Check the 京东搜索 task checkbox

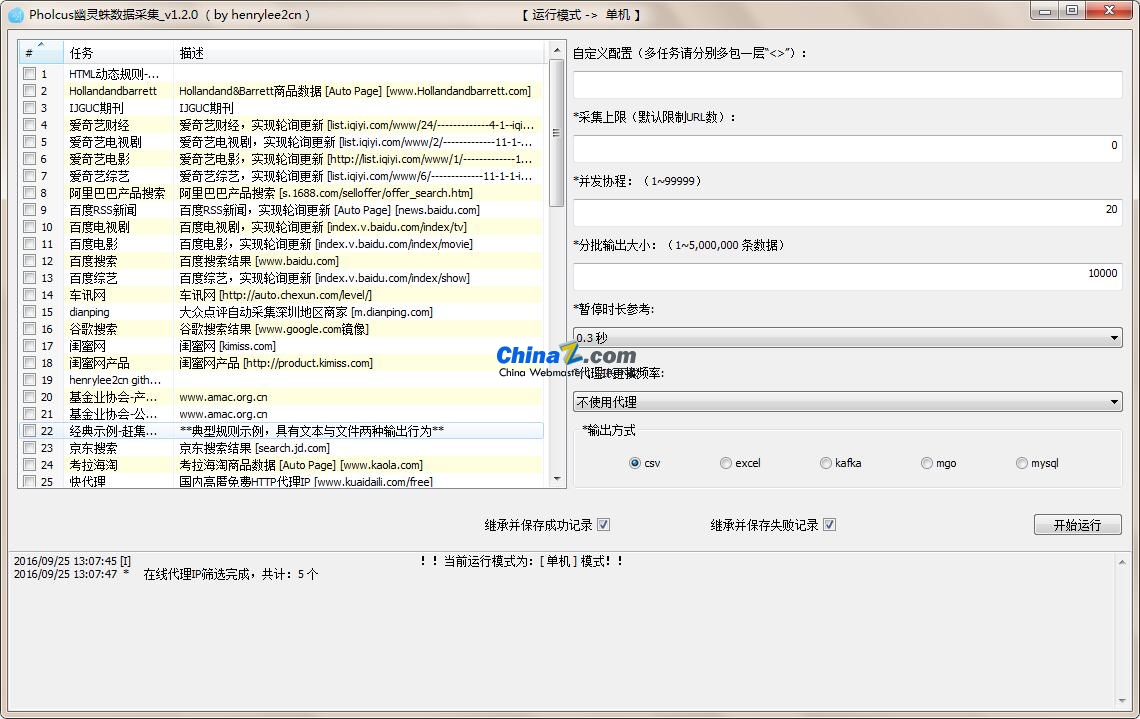point(29,447)
